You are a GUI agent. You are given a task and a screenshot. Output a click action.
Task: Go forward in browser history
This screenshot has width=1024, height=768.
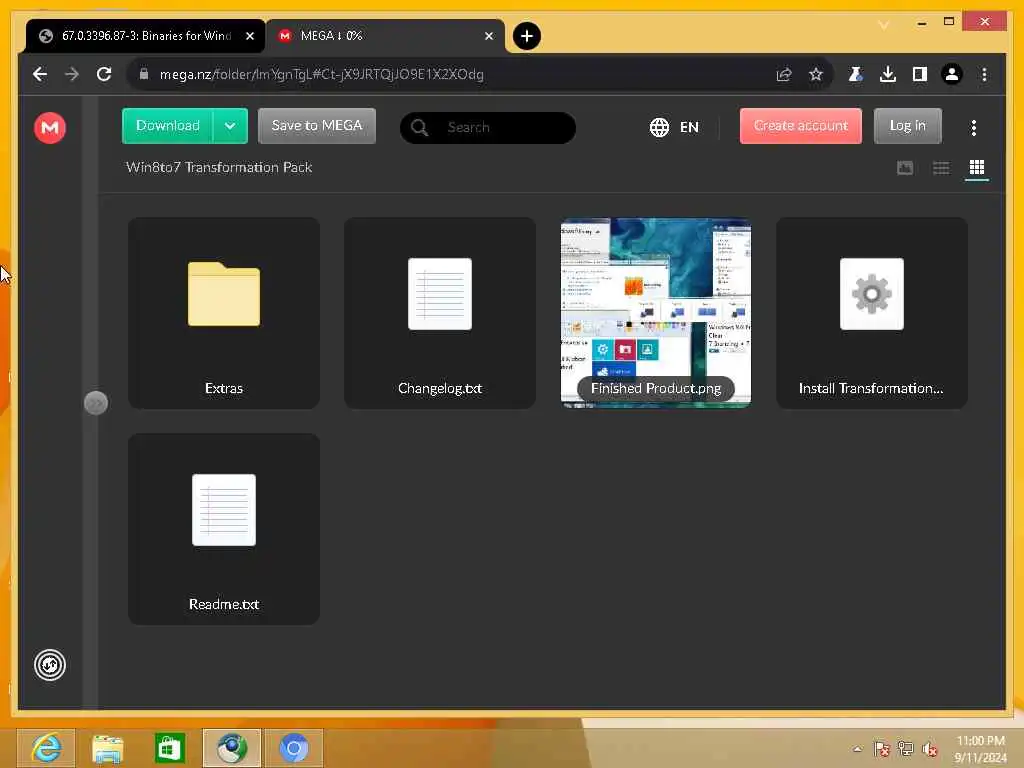(x=72, y=74)
